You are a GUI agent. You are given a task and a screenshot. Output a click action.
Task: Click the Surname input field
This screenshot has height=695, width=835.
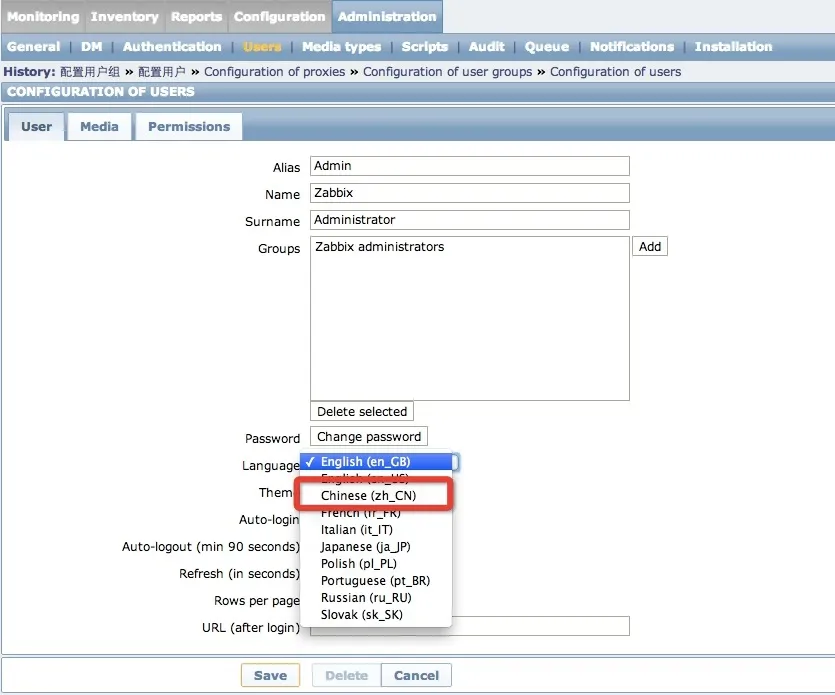pyautogui.click(x=470, y=220)
